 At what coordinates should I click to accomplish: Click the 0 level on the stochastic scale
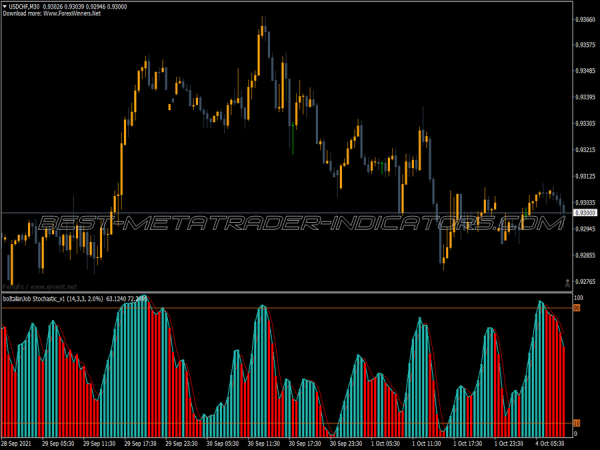pos(576,434)
